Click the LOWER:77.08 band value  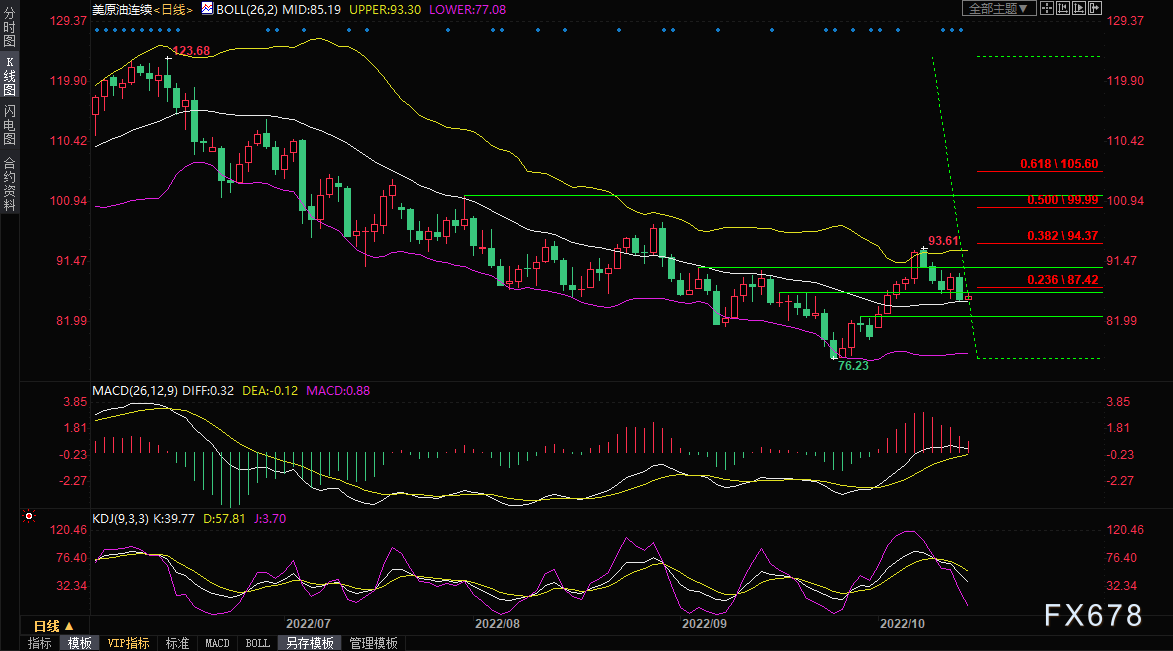(467, 10)
